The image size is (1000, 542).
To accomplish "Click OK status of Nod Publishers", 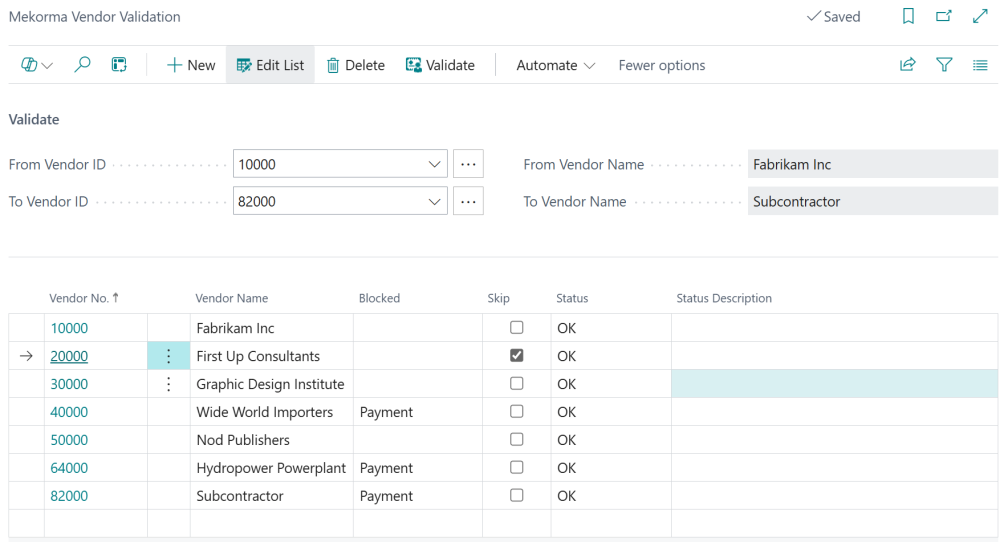I will point(566,440).
